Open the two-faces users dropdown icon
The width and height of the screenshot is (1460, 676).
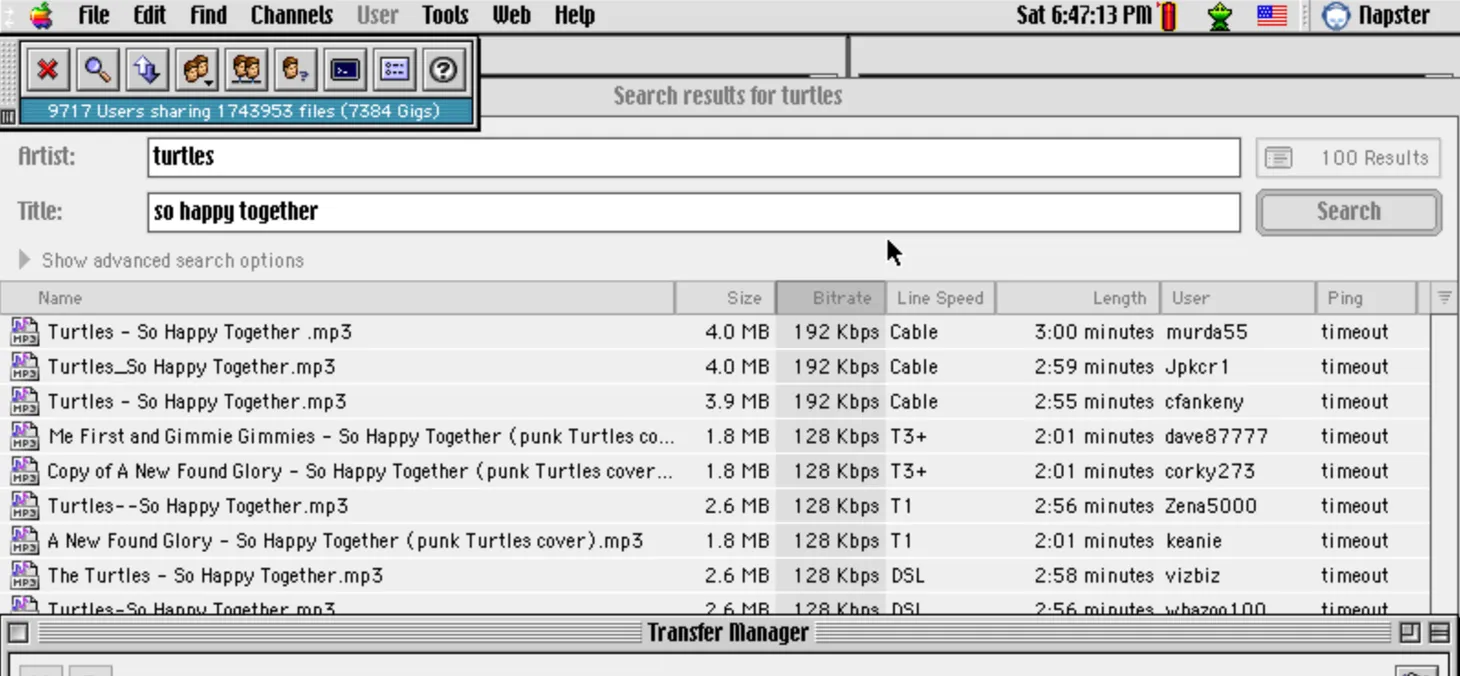tap(197, 69)
